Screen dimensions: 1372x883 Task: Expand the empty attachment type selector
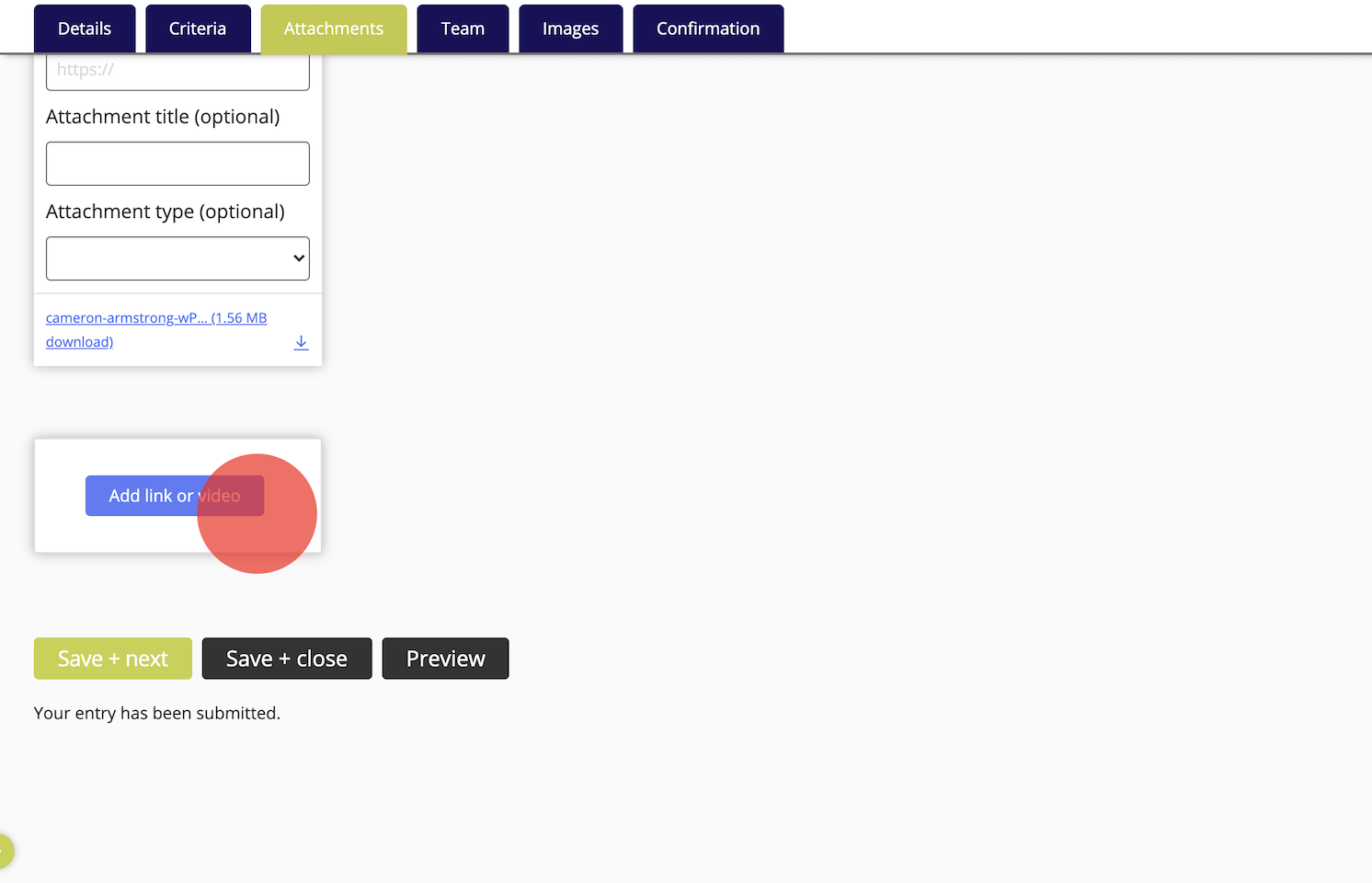(x=177, y=258)
